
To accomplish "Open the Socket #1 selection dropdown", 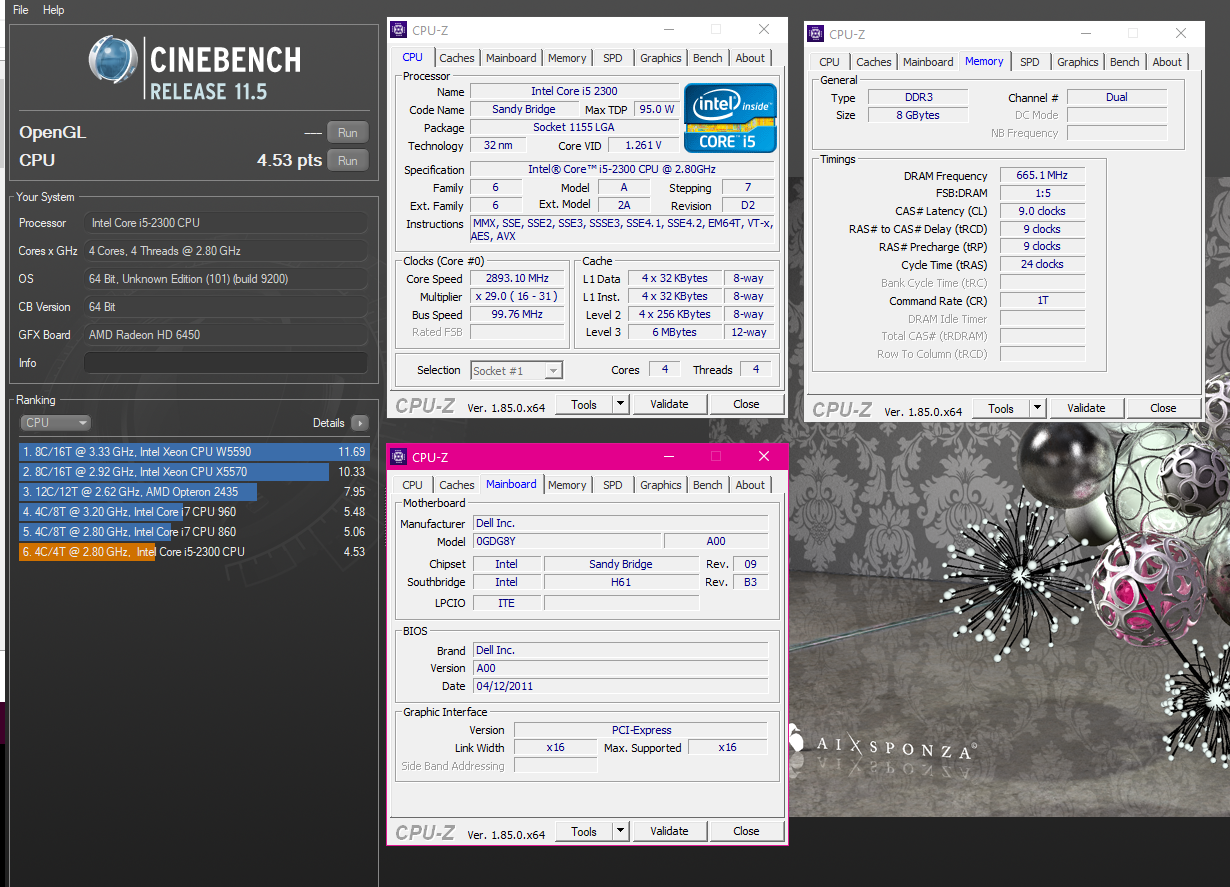I will click(516, 370).
